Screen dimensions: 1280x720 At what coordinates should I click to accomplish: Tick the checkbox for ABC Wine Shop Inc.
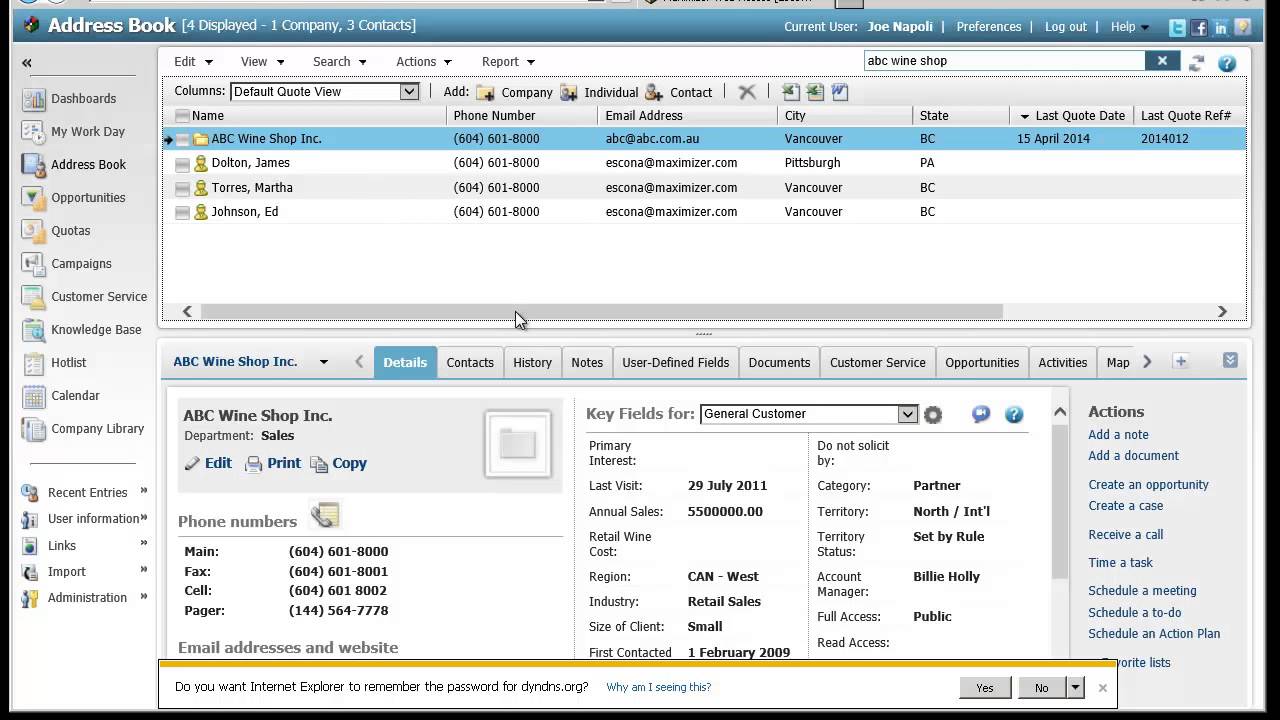[x=182, y=139]
